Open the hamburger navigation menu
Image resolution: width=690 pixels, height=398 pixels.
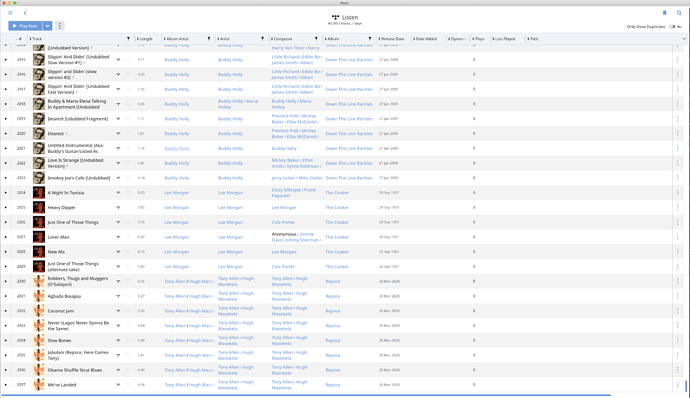[x=10, y=13]
